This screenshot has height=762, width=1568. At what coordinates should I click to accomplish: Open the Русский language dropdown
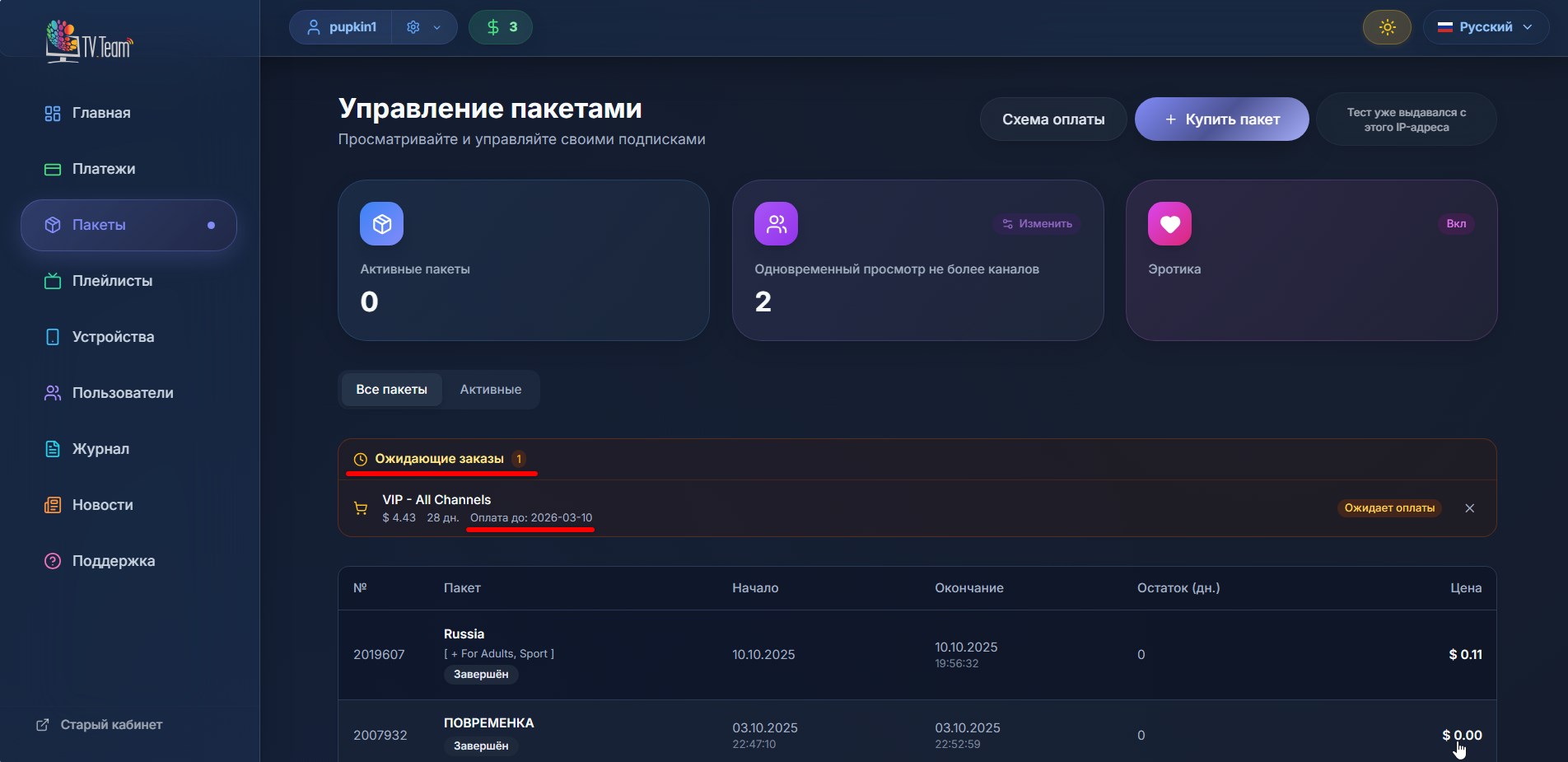1485,27
